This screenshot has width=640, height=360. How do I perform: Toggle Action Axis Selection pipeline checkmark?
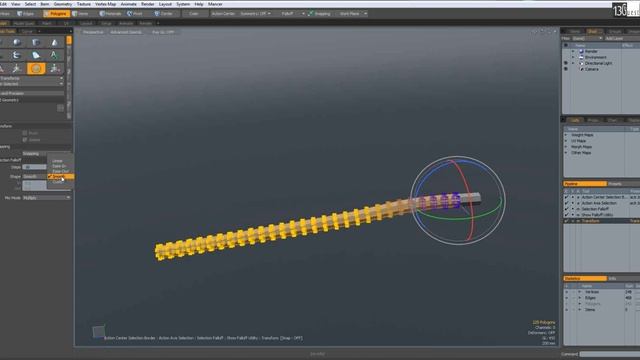566,203
